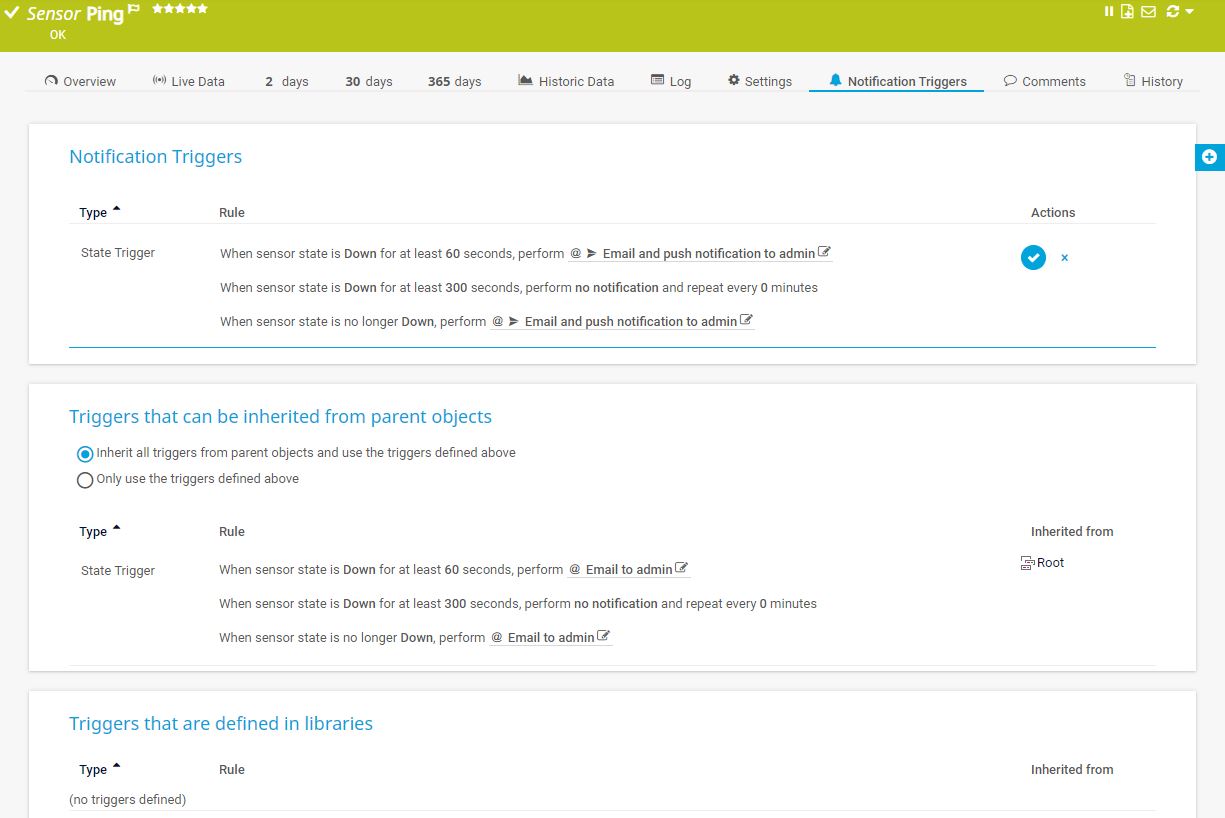
Task: Set priority using the five-star rating
Action: point(180,9)
